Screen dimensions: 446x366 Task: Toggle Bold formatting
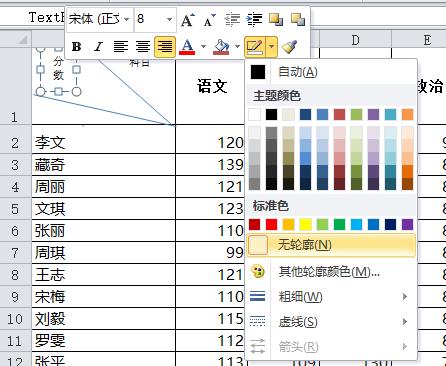[x=77, y=47]
